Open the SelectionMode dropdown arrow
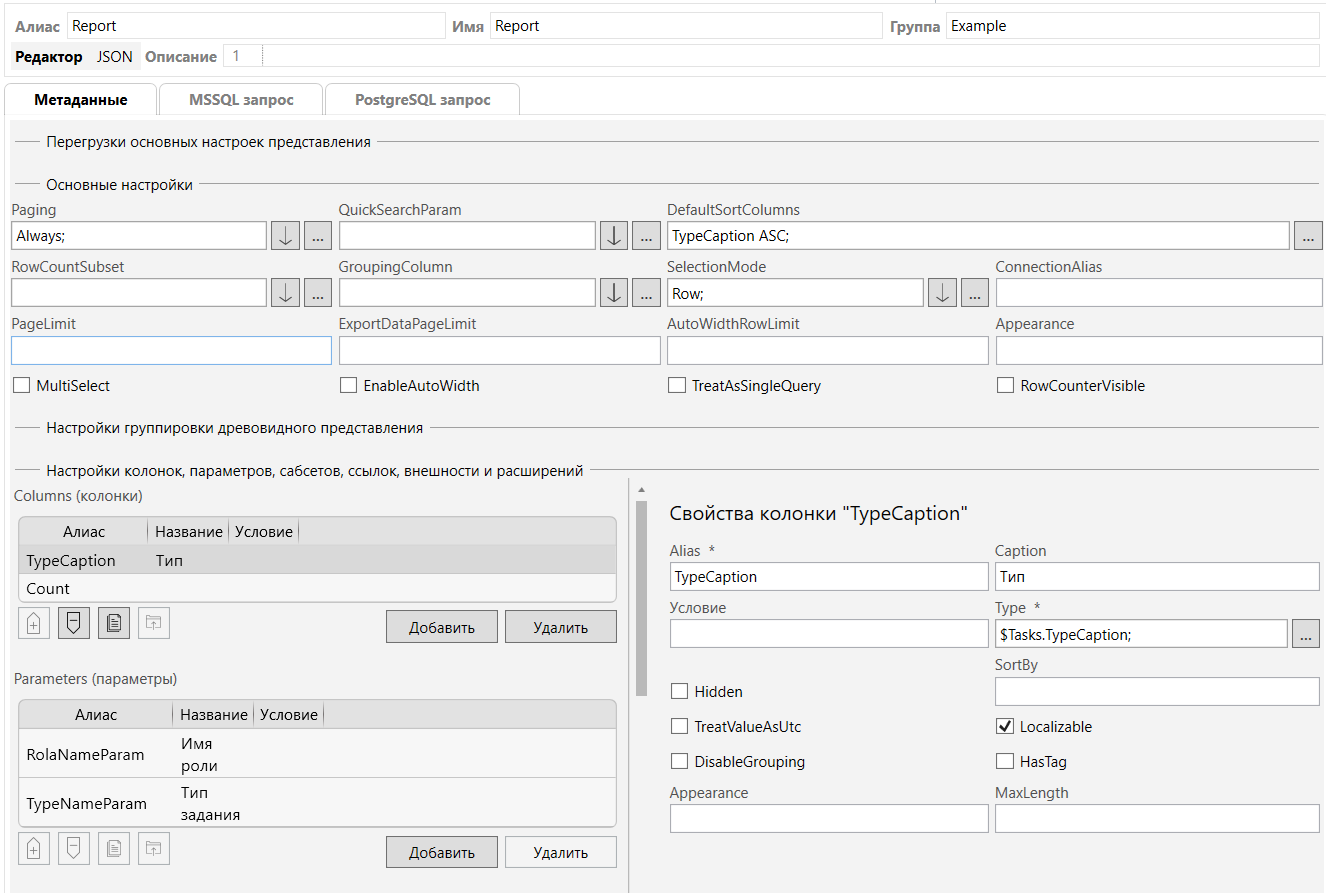Image resolution: width=1326 pixels, height=893 pixels. pyautogui.click(x=942, y=293)
